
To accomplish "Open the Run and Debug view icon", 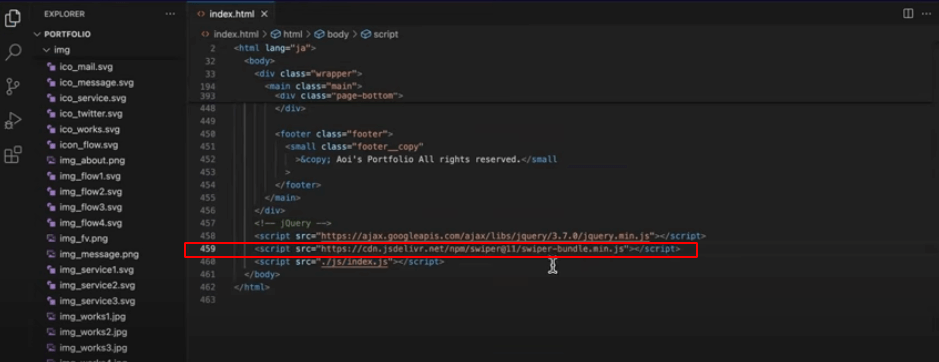I will [x=13, y=120].
